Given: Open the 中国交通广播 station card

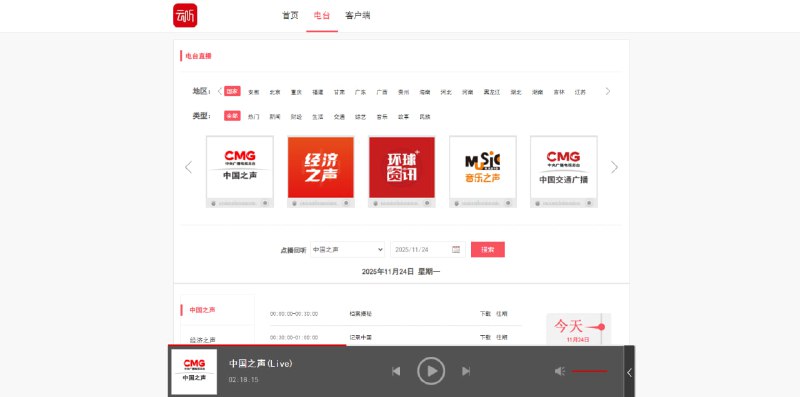Looking at the screenshot, I should point(564,171).
